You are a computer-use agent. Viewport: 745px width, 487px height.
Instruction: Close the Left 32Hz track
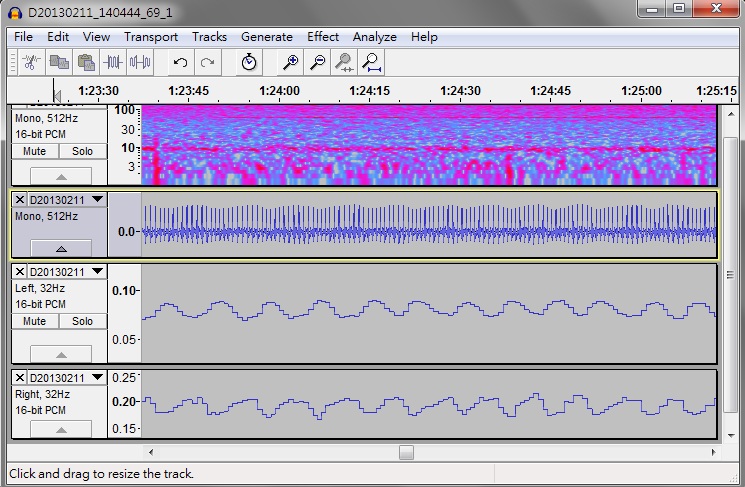point(19,272)
